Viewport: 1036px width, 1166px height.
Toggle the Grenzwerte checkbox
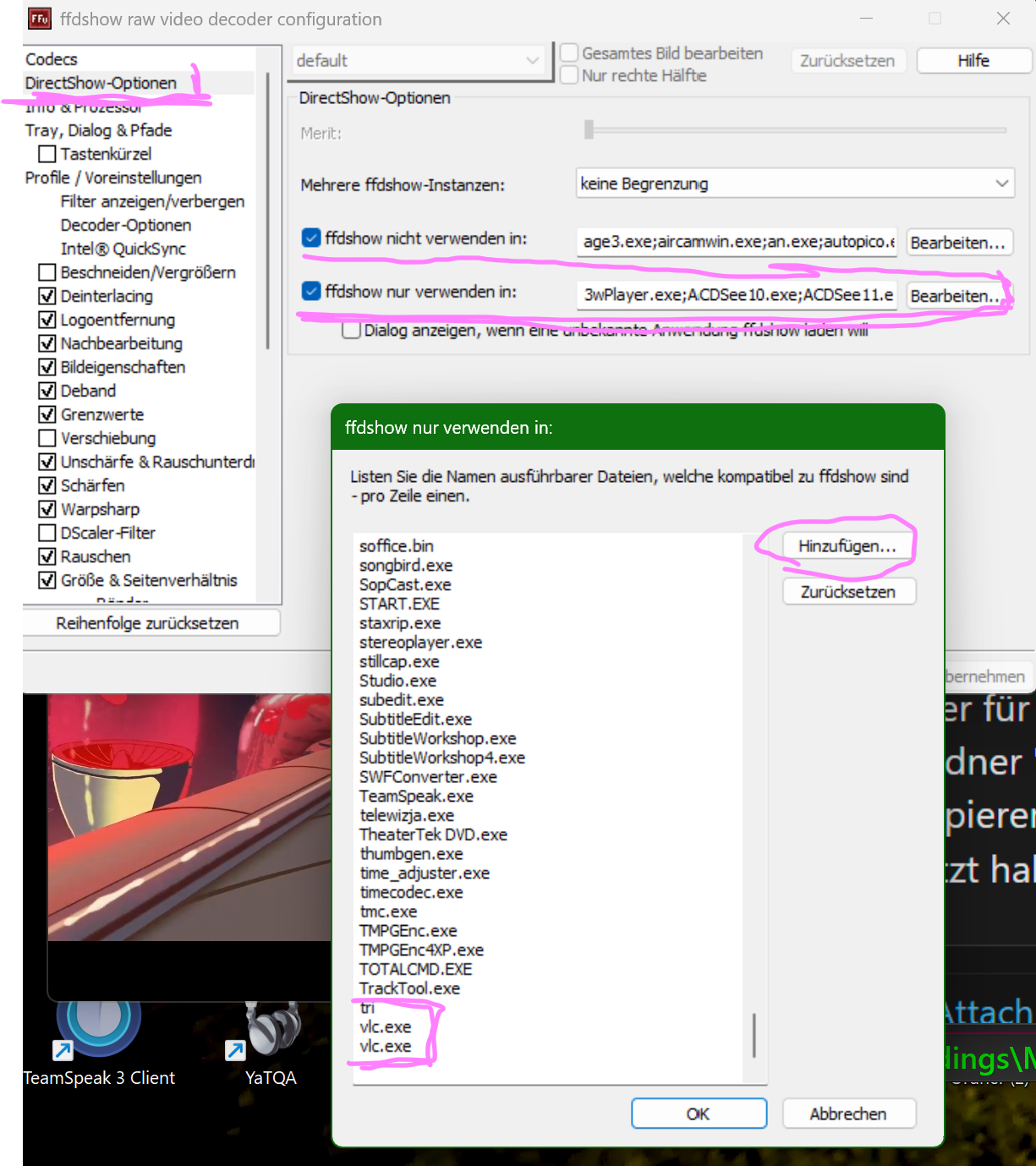click(x=47, y=414)
